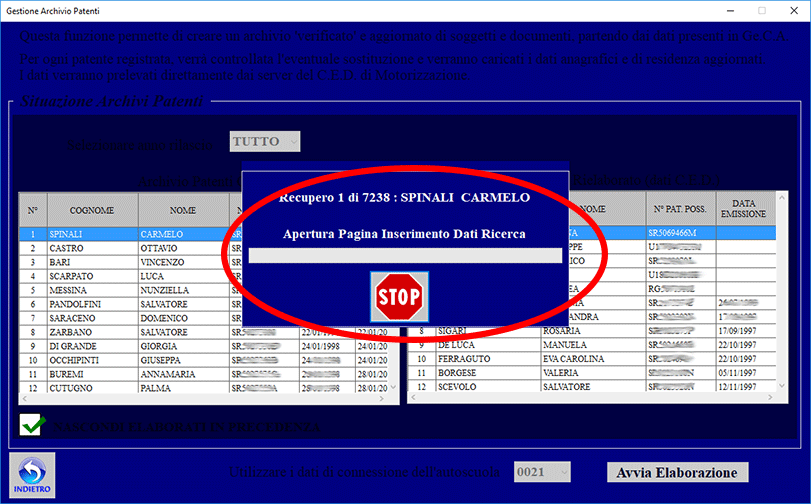Viewport: 811px width, 504px height.
Task: Click the left table horizontal scrollbar left arrow
Action: [24, 398]
